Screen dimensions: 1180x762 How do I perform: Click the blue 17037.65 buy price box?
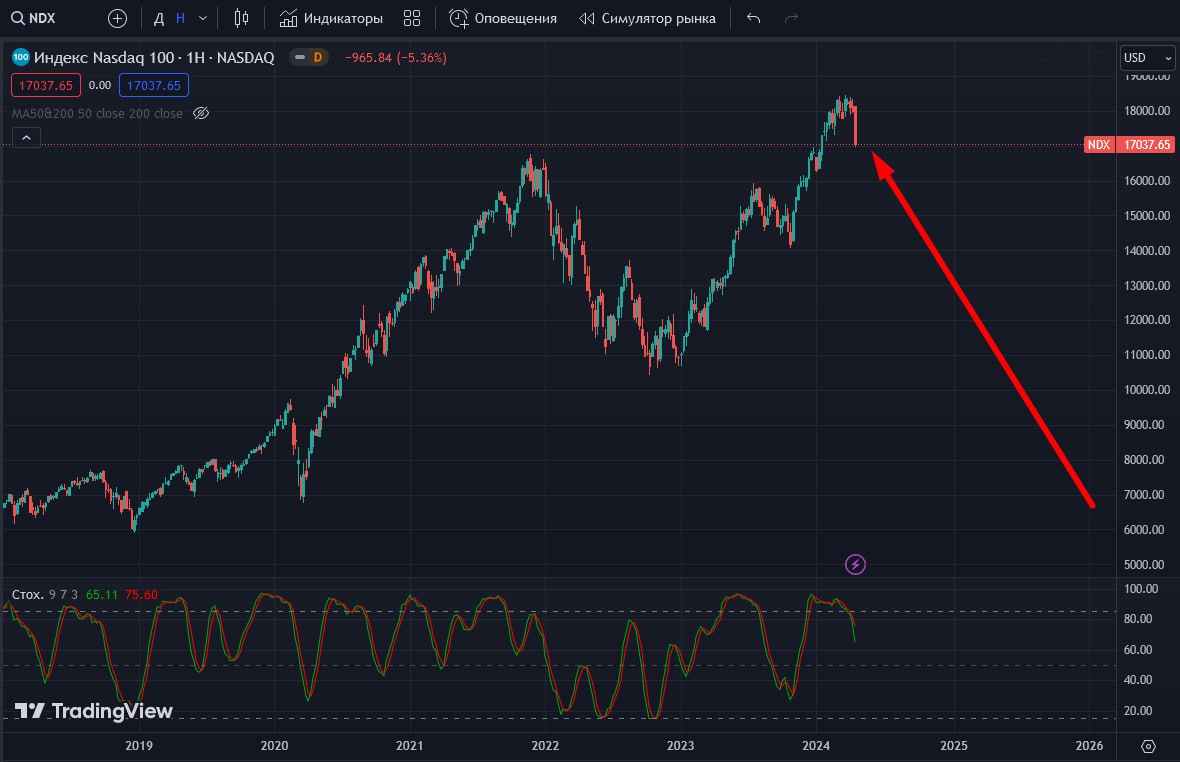point(154,85)
